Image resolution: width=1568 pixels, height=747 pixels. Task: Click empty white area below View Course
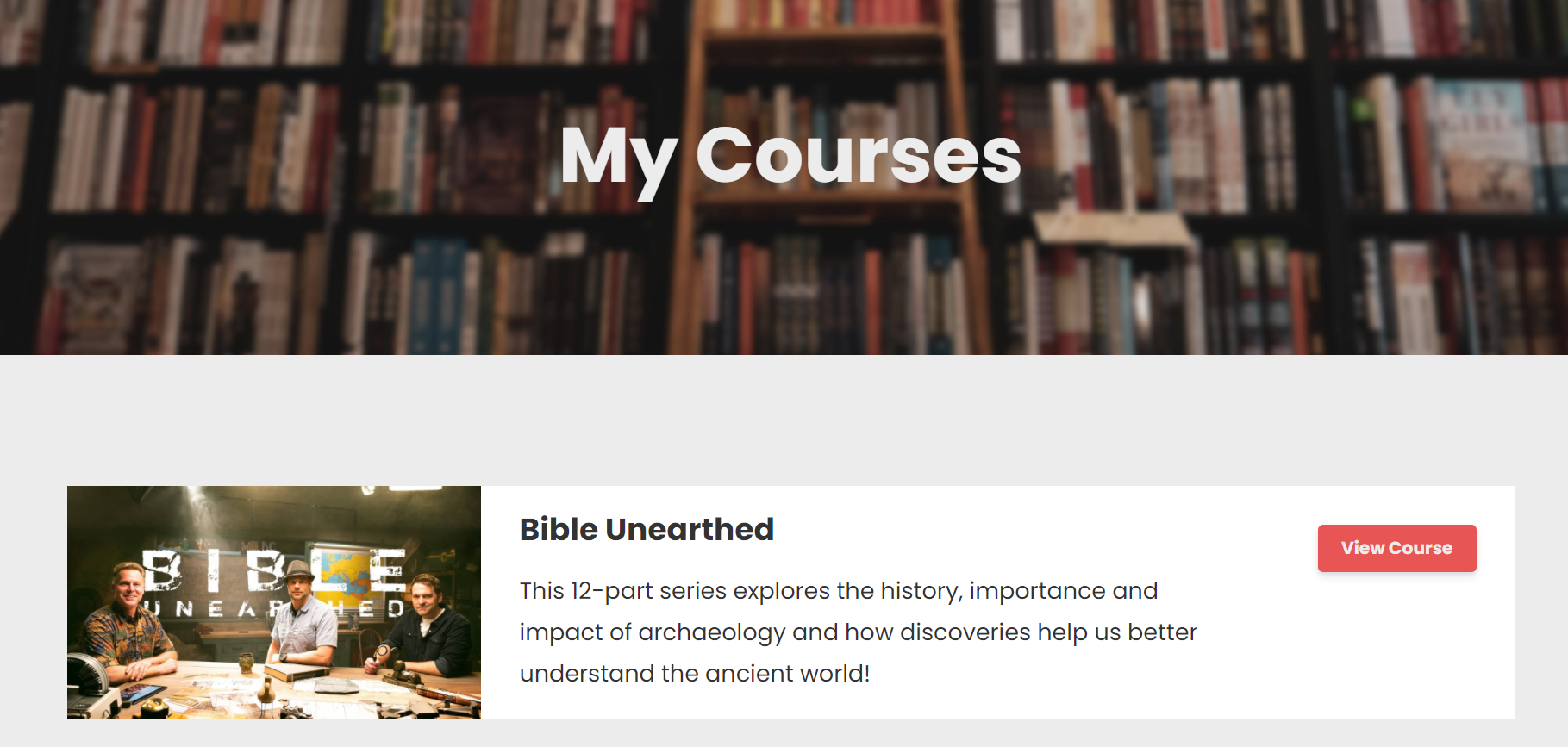1396,655
